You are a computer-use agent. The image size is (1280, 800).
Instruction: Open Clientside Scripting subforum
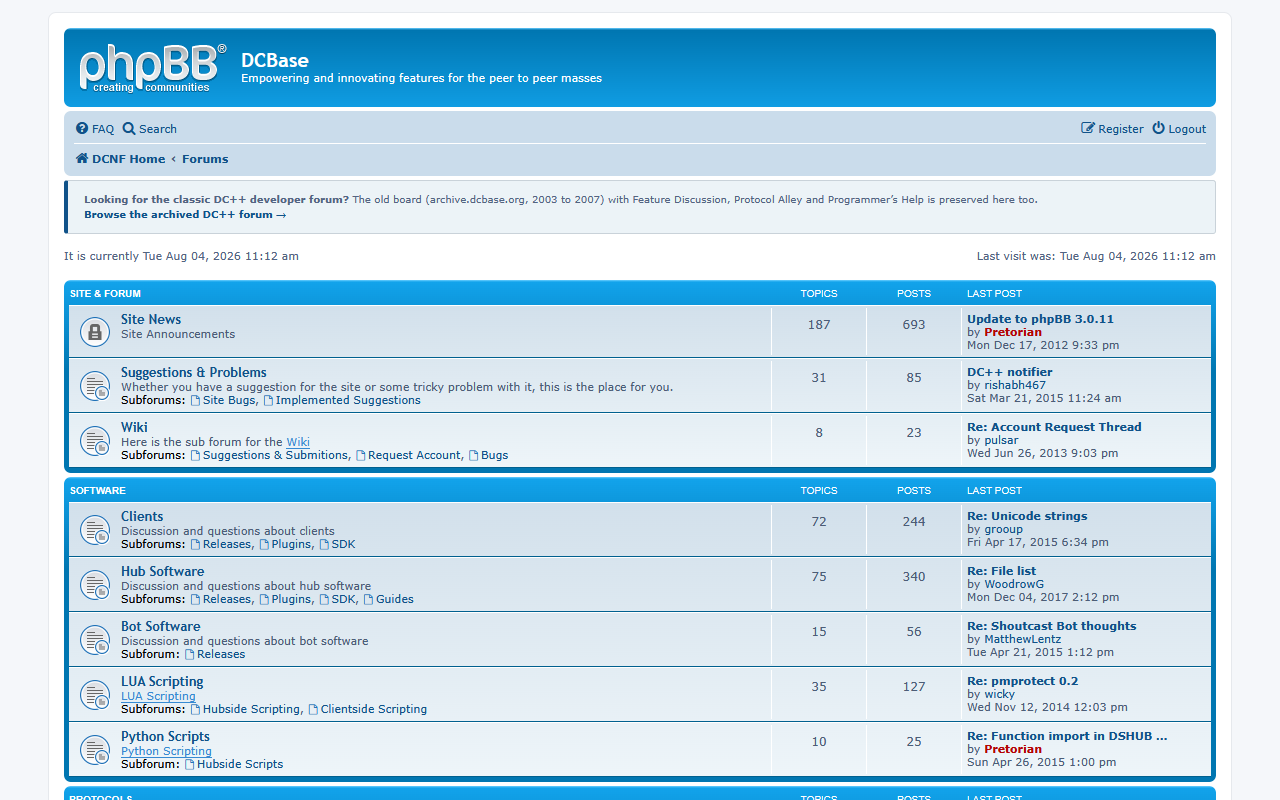pos(367,709)
